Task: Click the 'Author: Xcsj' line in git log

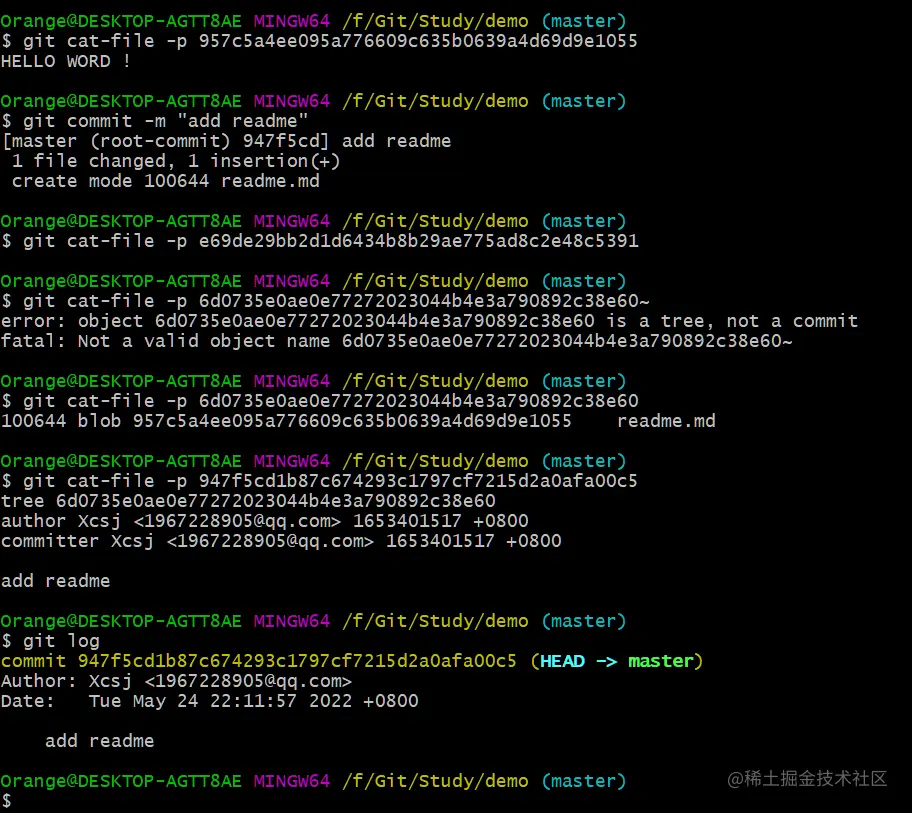Action: (177, 681)
